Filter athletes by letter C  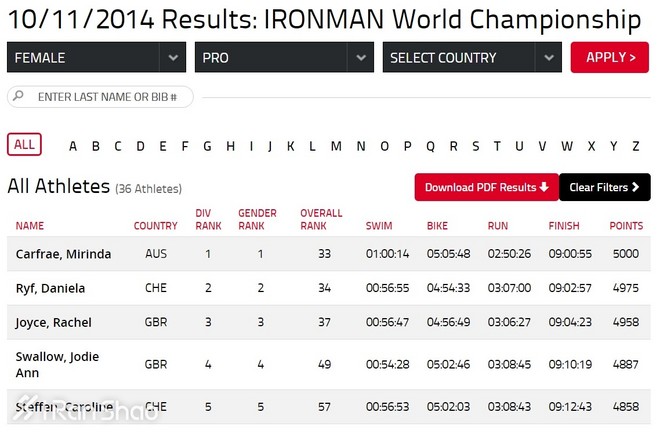click(x=118, y=146)
